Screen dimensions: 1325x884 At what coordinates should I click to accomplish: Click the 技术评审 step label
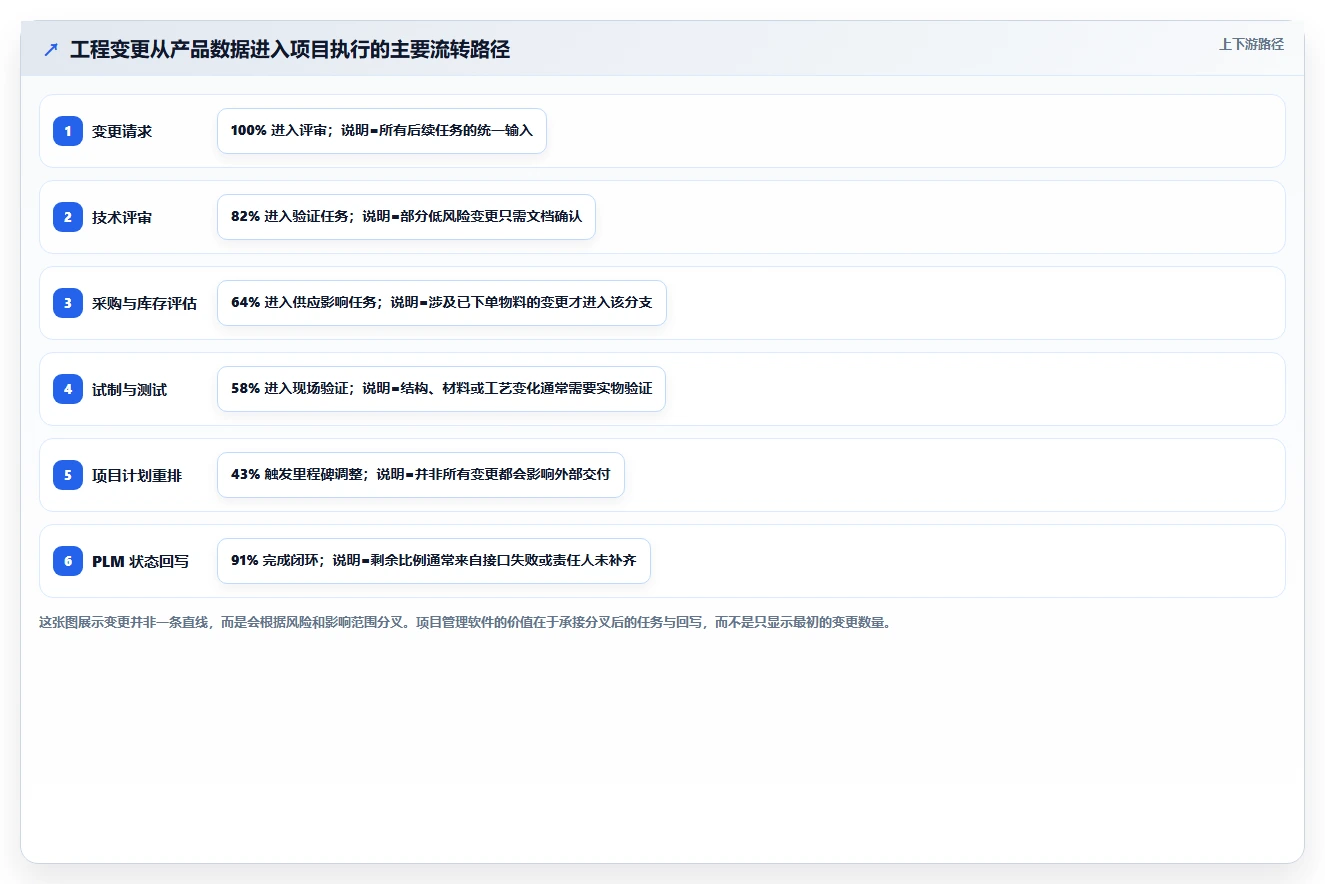click(122, 217)
